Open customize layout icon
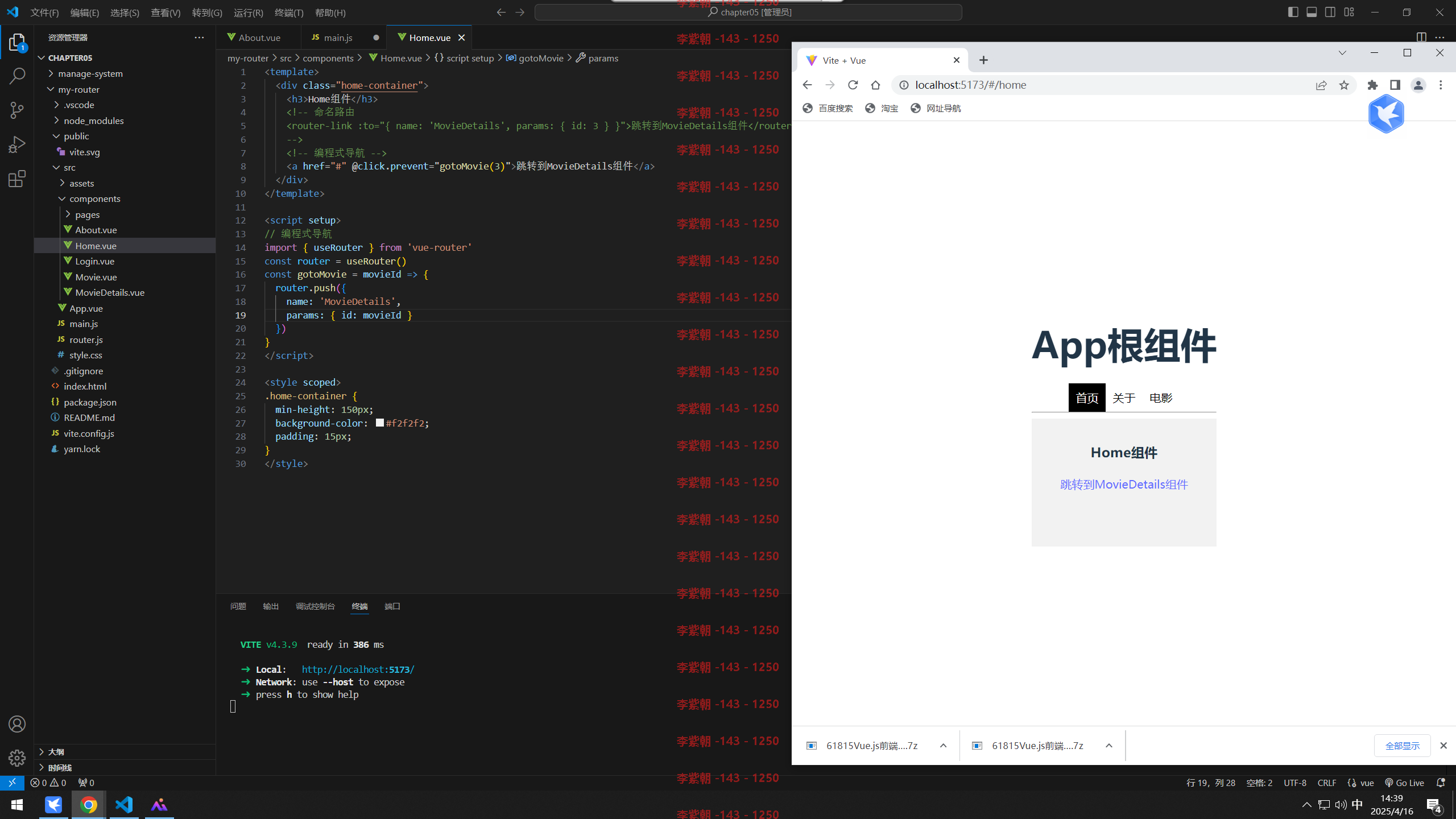This screenshot has width=1456, height=819. pos(1349,12)
